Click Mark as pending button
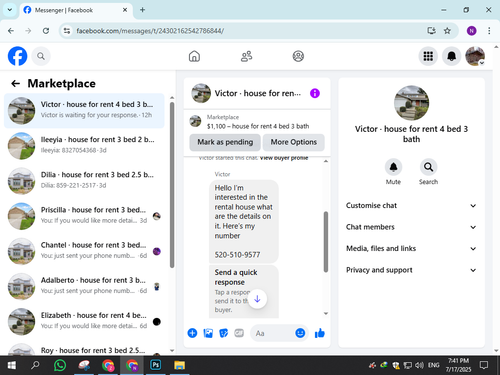This screenshot has height=375, width=500. point(225,142)
